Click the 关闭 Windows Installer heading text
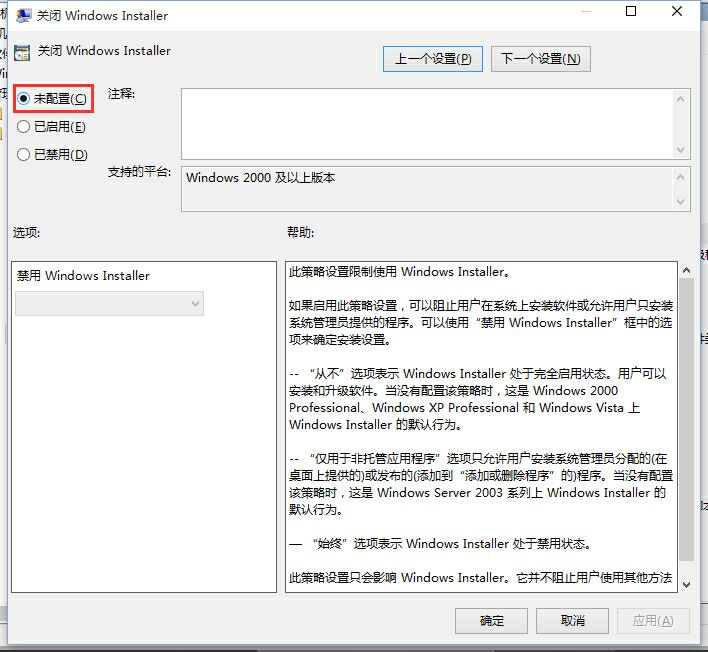This screenshot has height=652, width=708. click(104, 51)
